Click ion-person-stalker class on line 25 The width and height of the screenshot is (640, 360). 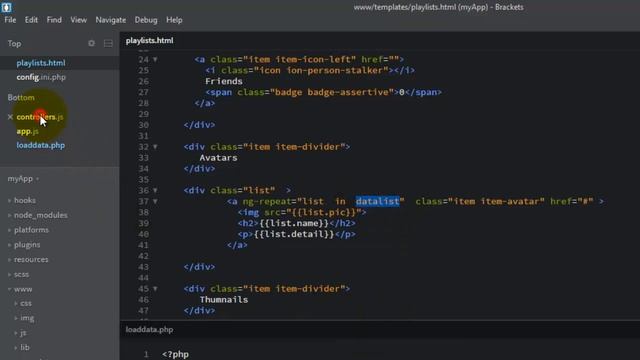tap(334, 70)
